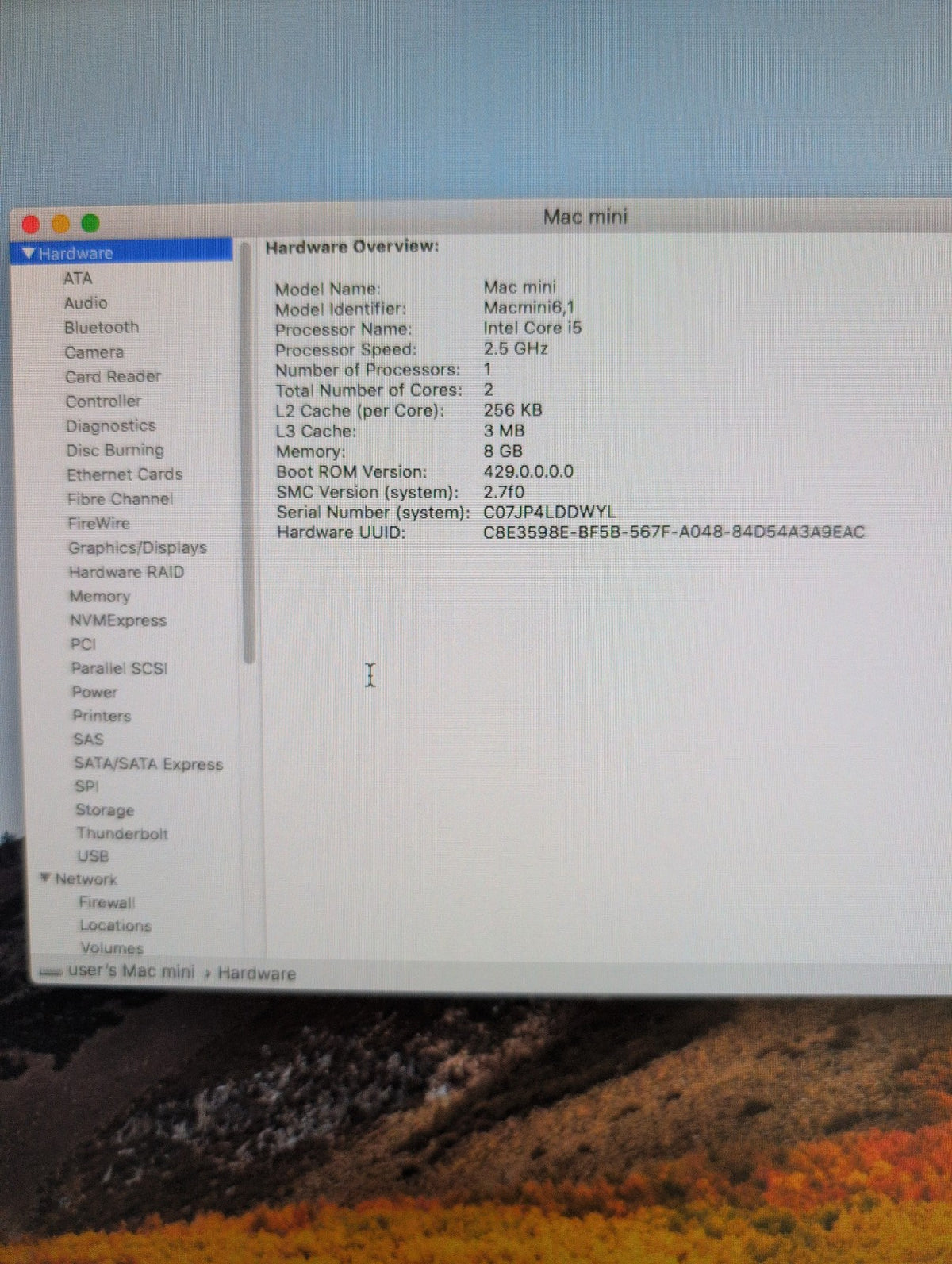Open the Printers section

coord(102,716)
